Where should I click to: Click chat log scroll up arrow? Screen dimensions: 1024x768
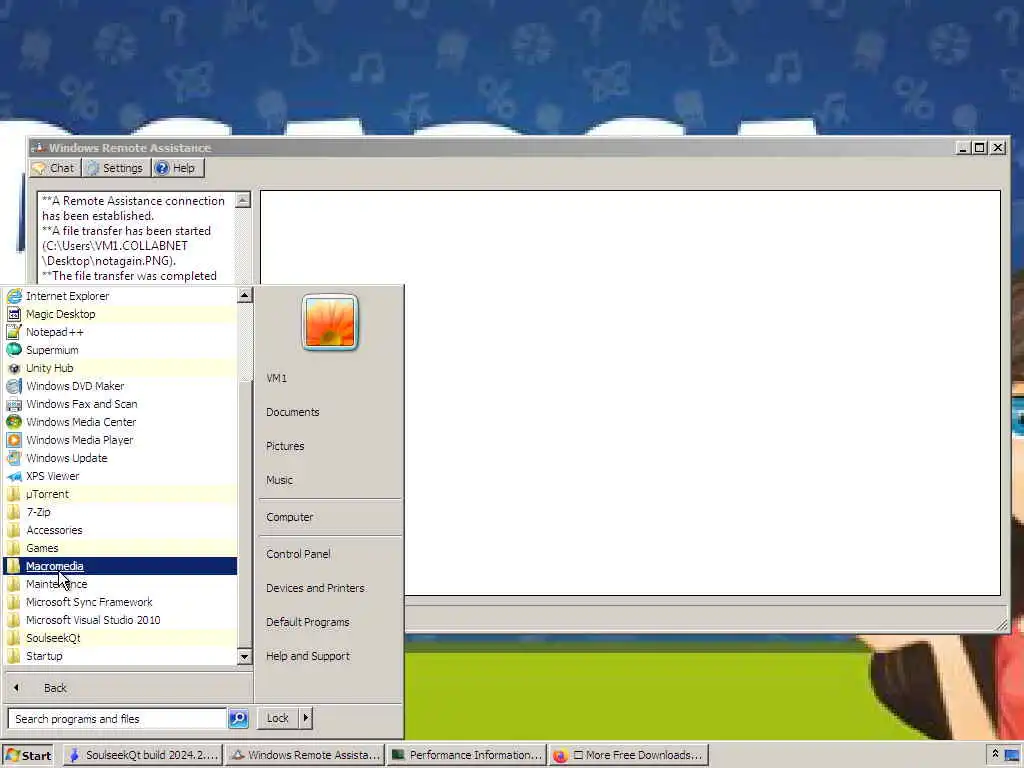click(x=242, y=200)
